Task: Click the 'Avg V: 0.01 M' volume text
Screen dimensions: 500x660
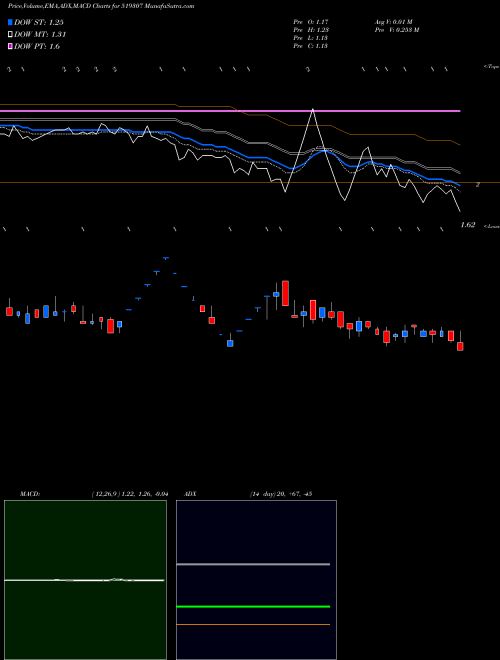Action: tap(394, 21)
